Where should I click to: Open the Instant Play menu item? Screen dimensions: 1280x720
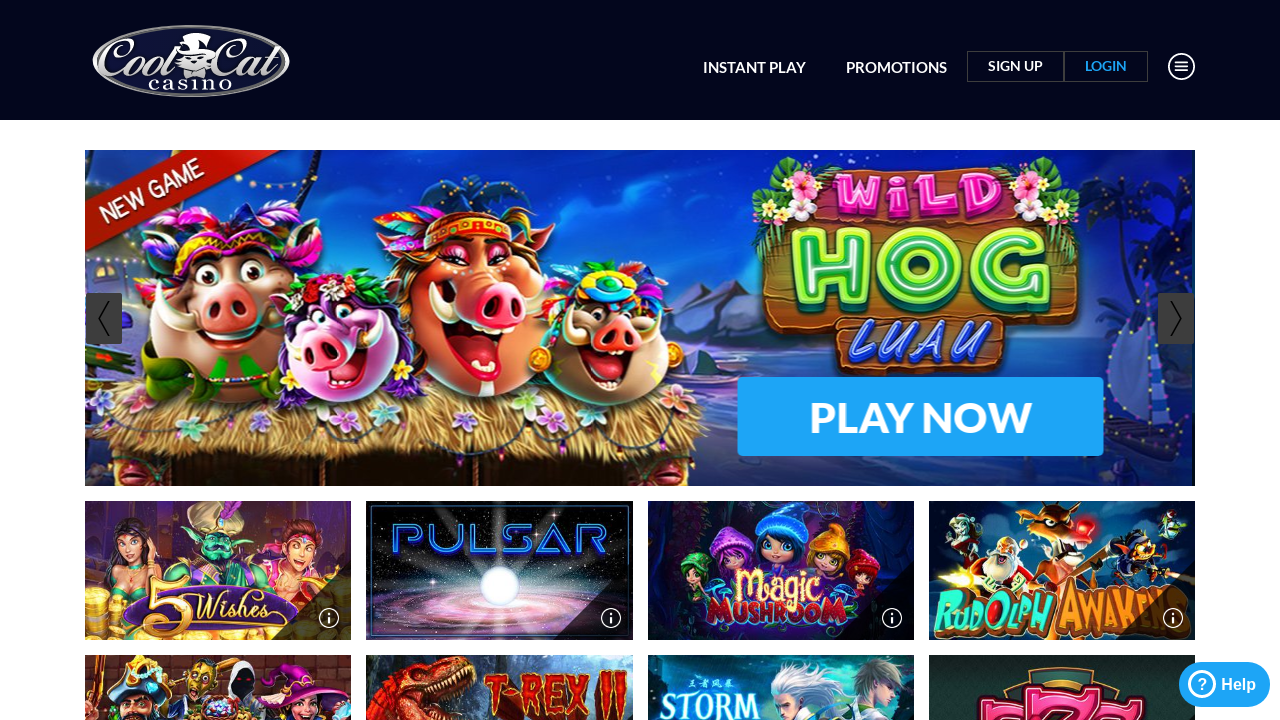[754, 67]
